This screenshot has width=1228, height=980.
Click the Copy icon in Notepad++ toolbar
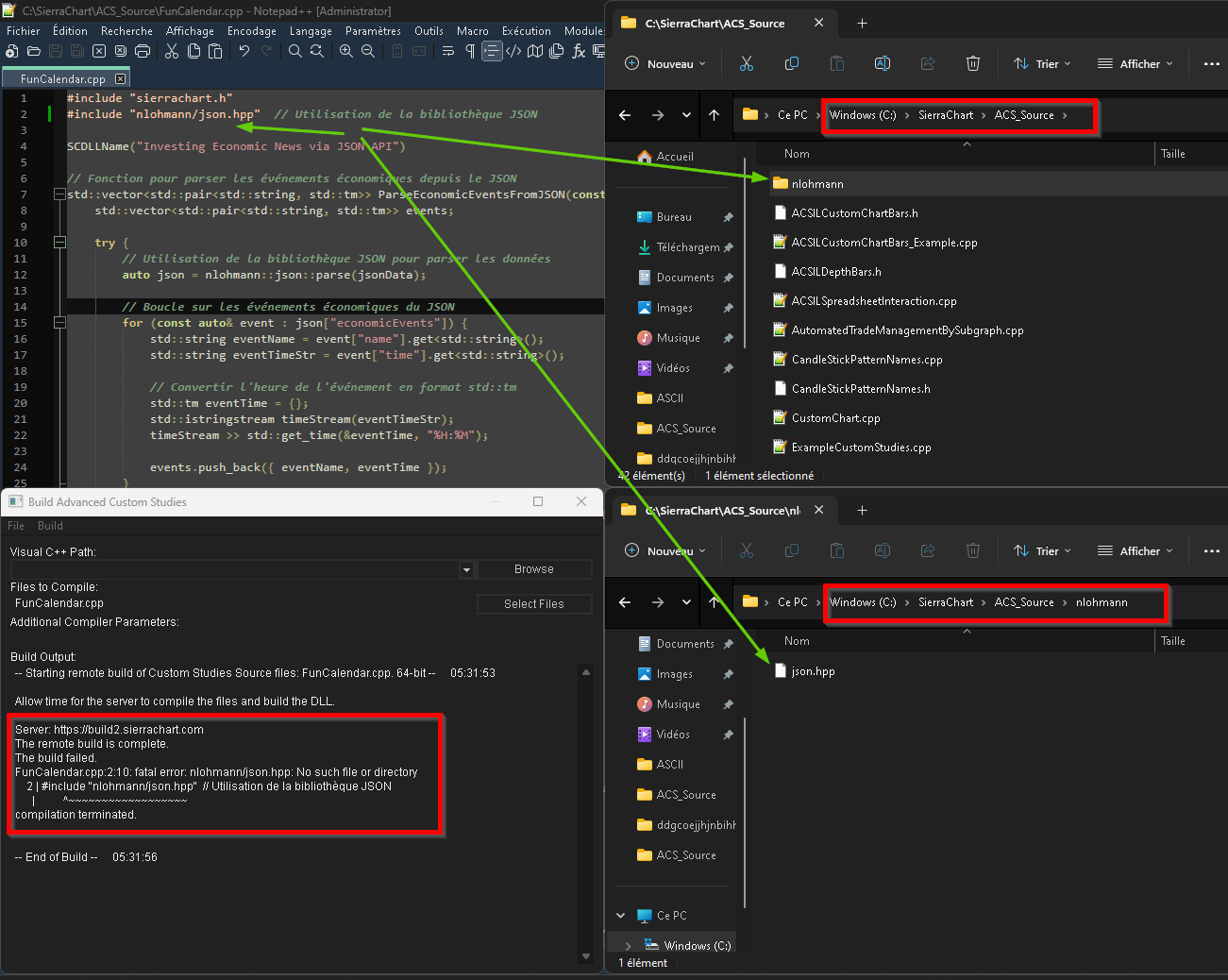[x=193, y=51]
